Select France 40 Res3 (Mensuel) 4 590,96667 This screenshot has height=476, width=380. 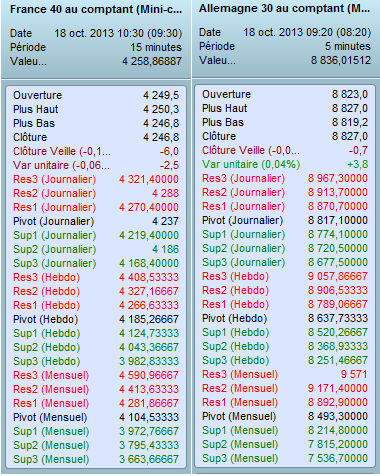(x=96, y=375)
